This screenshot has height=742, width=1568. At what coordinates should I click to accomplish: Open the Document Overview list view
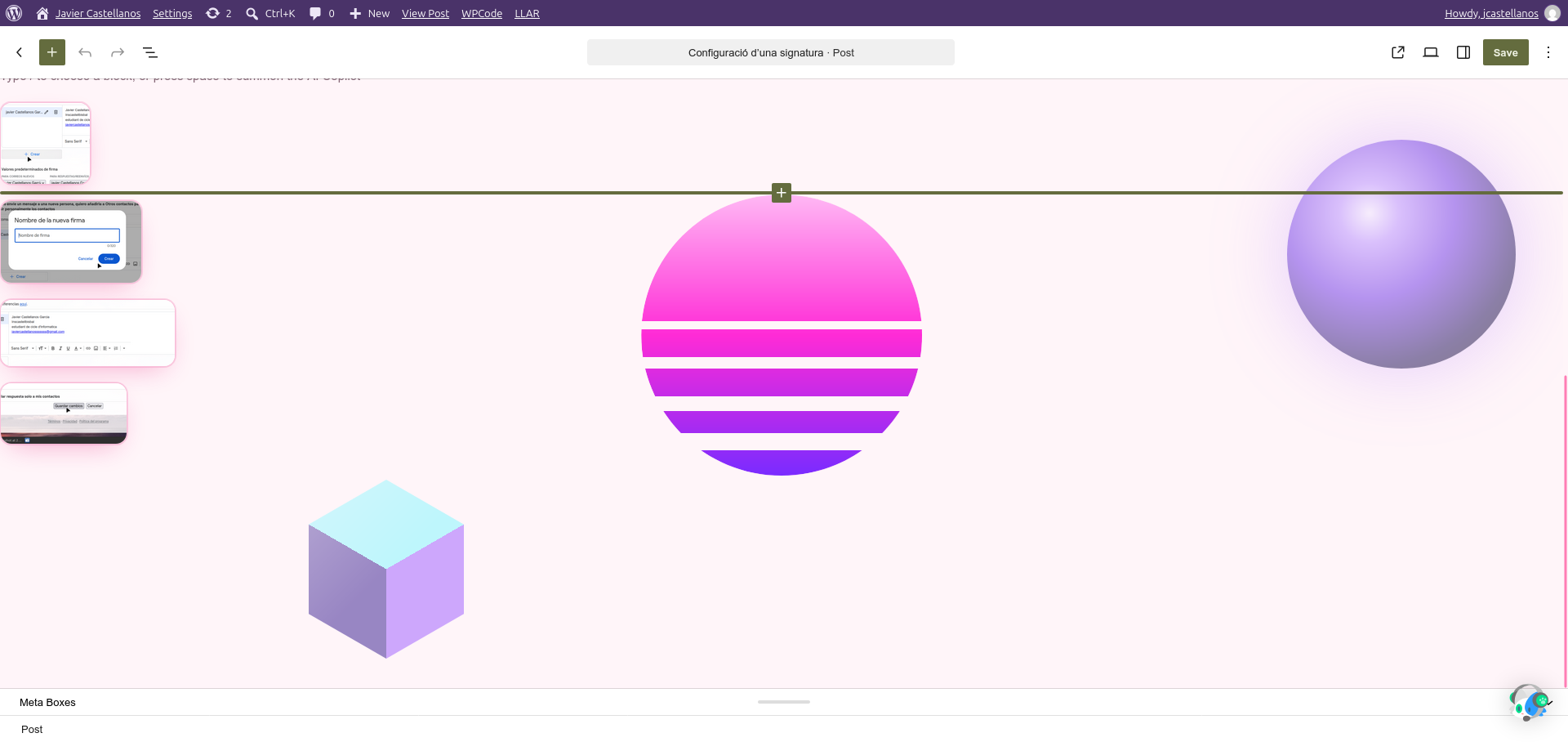150,52
